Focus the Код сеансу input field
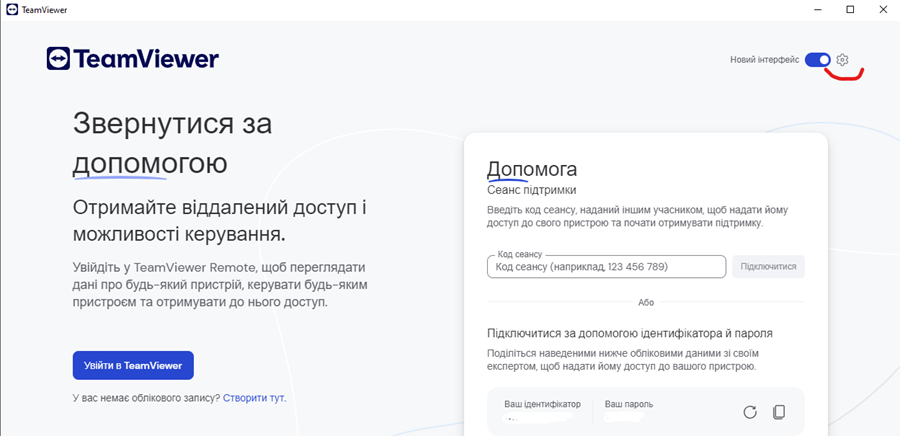 (606, 267)
